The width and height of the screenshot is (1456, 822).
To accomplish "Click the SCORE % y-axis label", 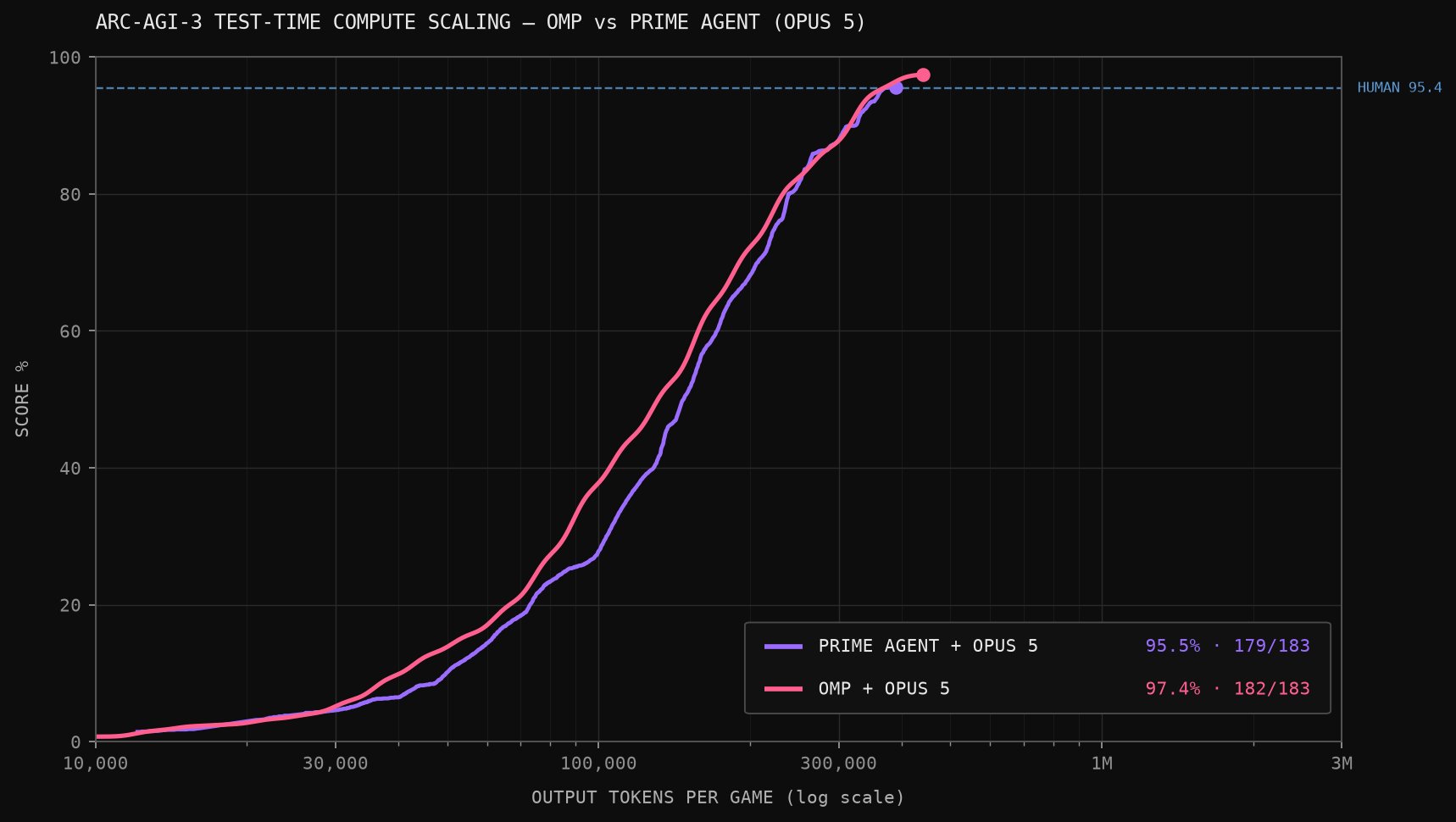I will [23, 398].
